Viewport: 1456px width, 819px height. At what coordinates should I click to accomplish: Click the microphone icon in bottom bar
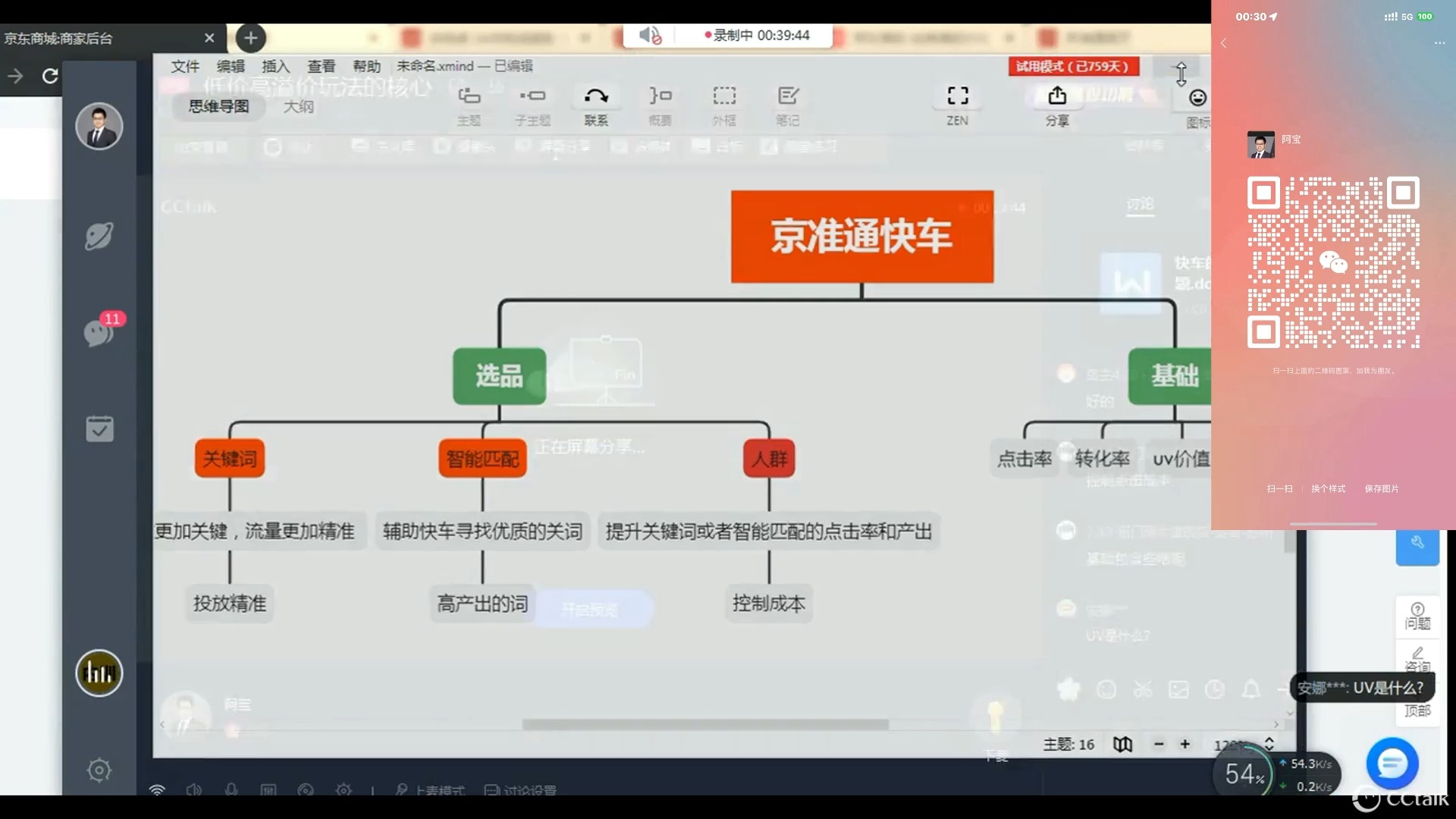point(231,789)
